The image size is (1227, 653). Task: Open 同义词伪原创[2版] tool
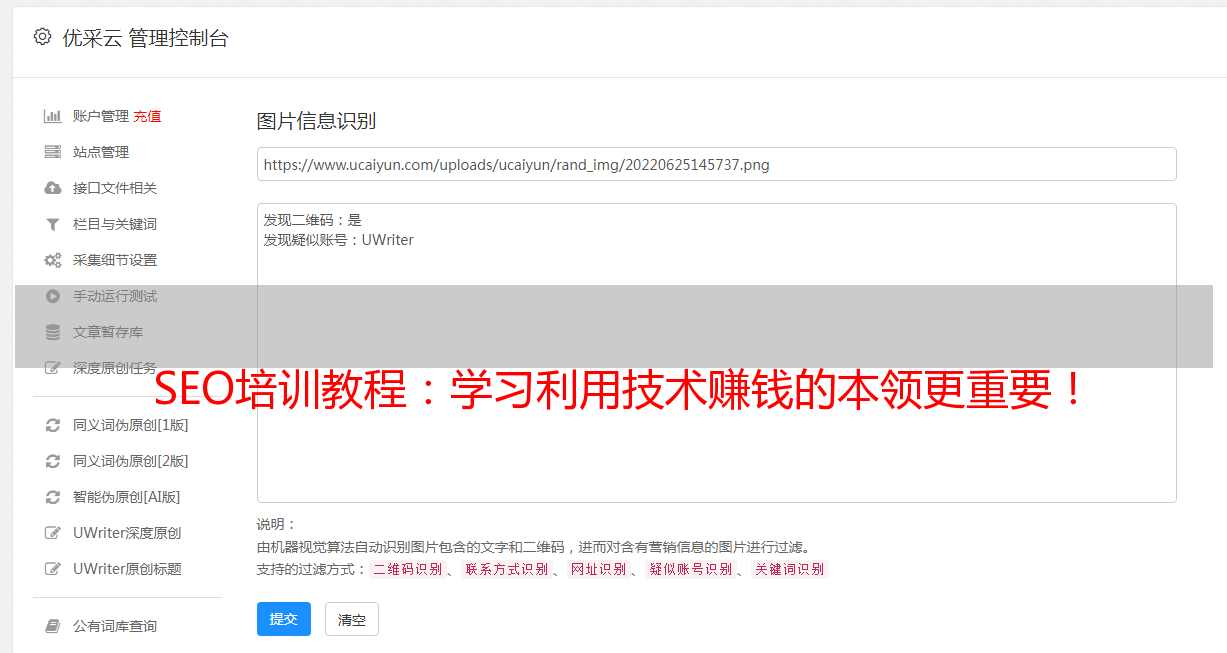131,461
